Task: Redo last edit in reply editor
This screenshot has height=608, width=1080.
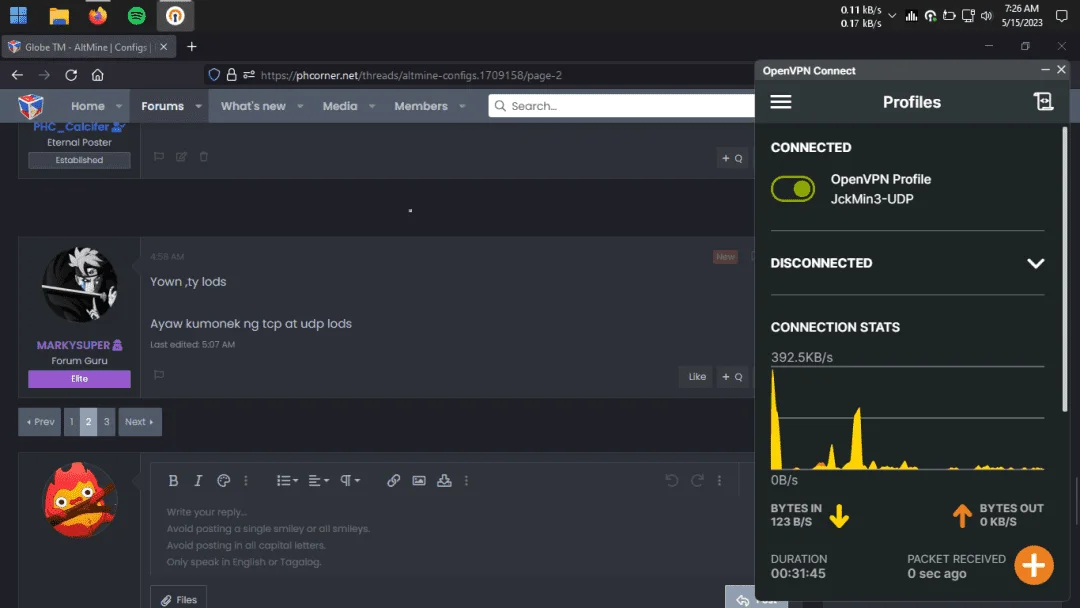Action: coord(697,481)
